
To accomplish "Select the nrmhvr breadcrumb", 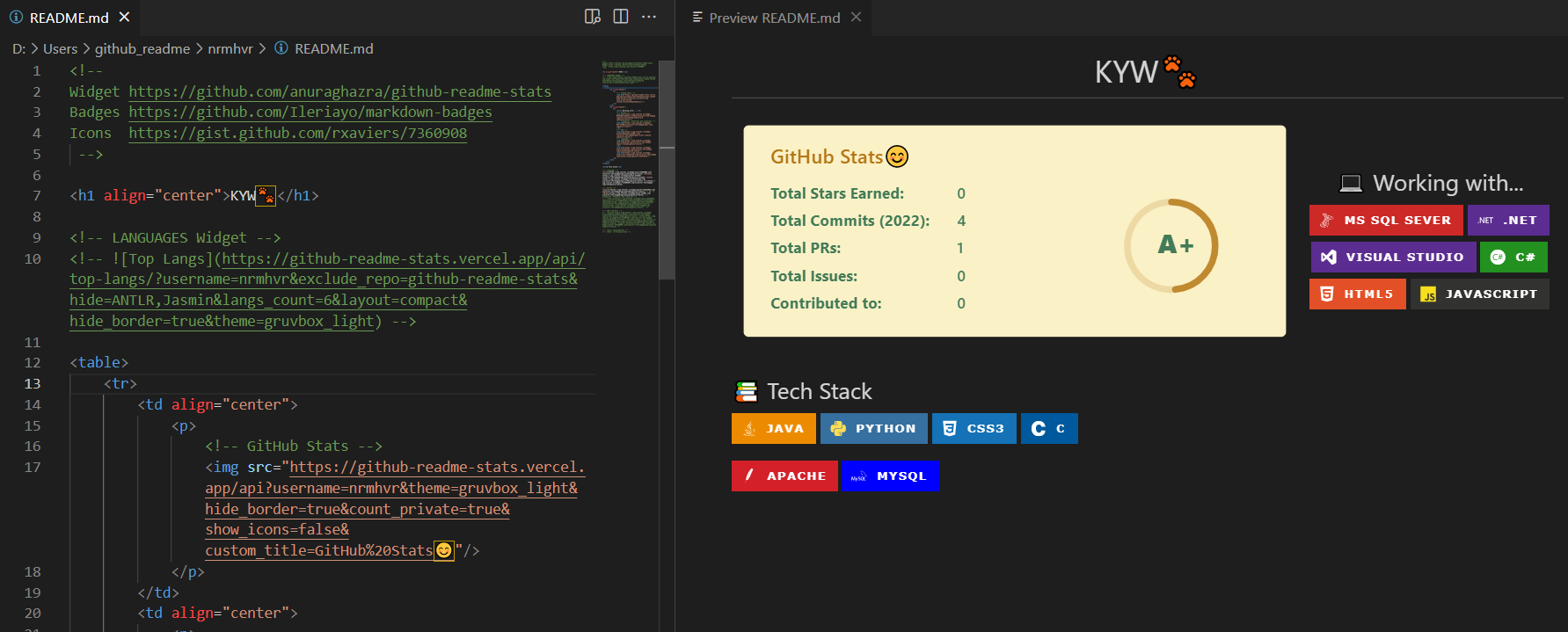I will point(230,48).
